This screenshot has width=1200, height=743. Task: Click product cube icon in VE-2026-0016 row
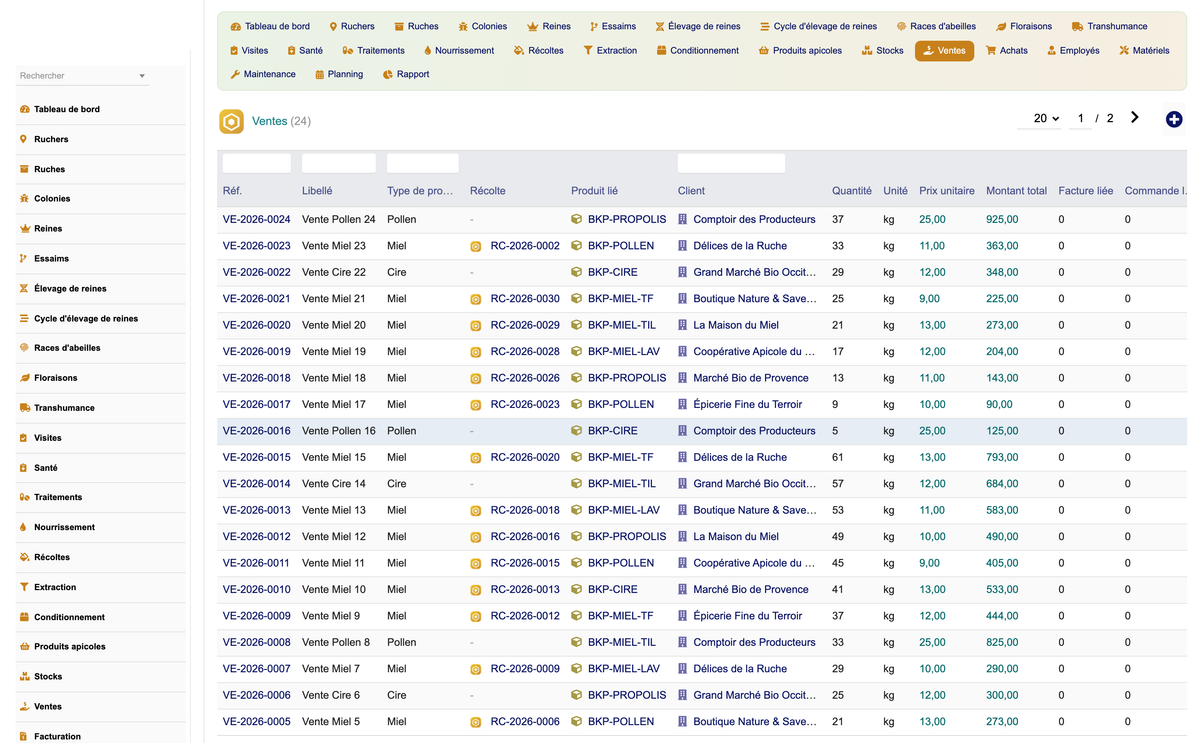click(x=577, y=431)
